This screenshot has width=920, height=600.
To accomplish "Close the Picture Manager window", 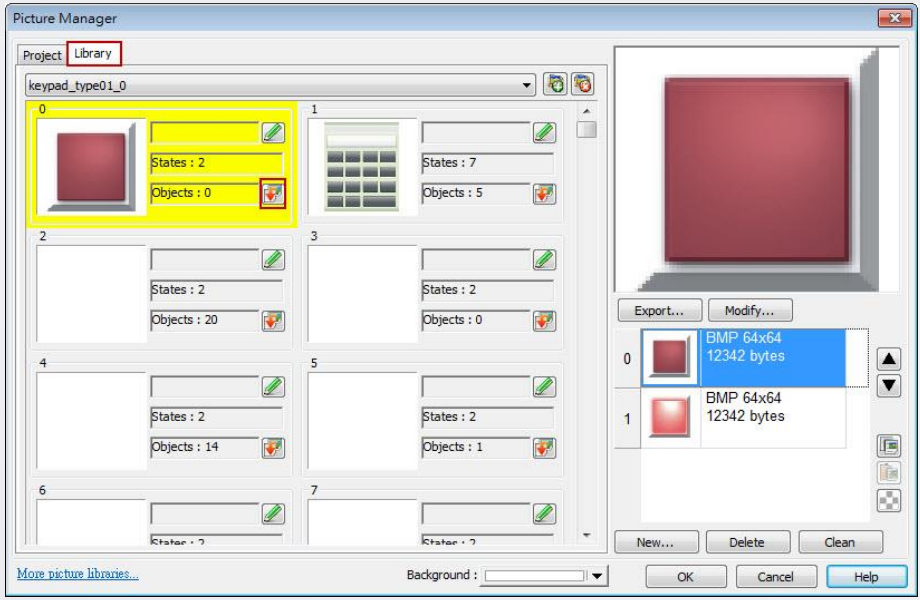I will [x=894, y=18].
